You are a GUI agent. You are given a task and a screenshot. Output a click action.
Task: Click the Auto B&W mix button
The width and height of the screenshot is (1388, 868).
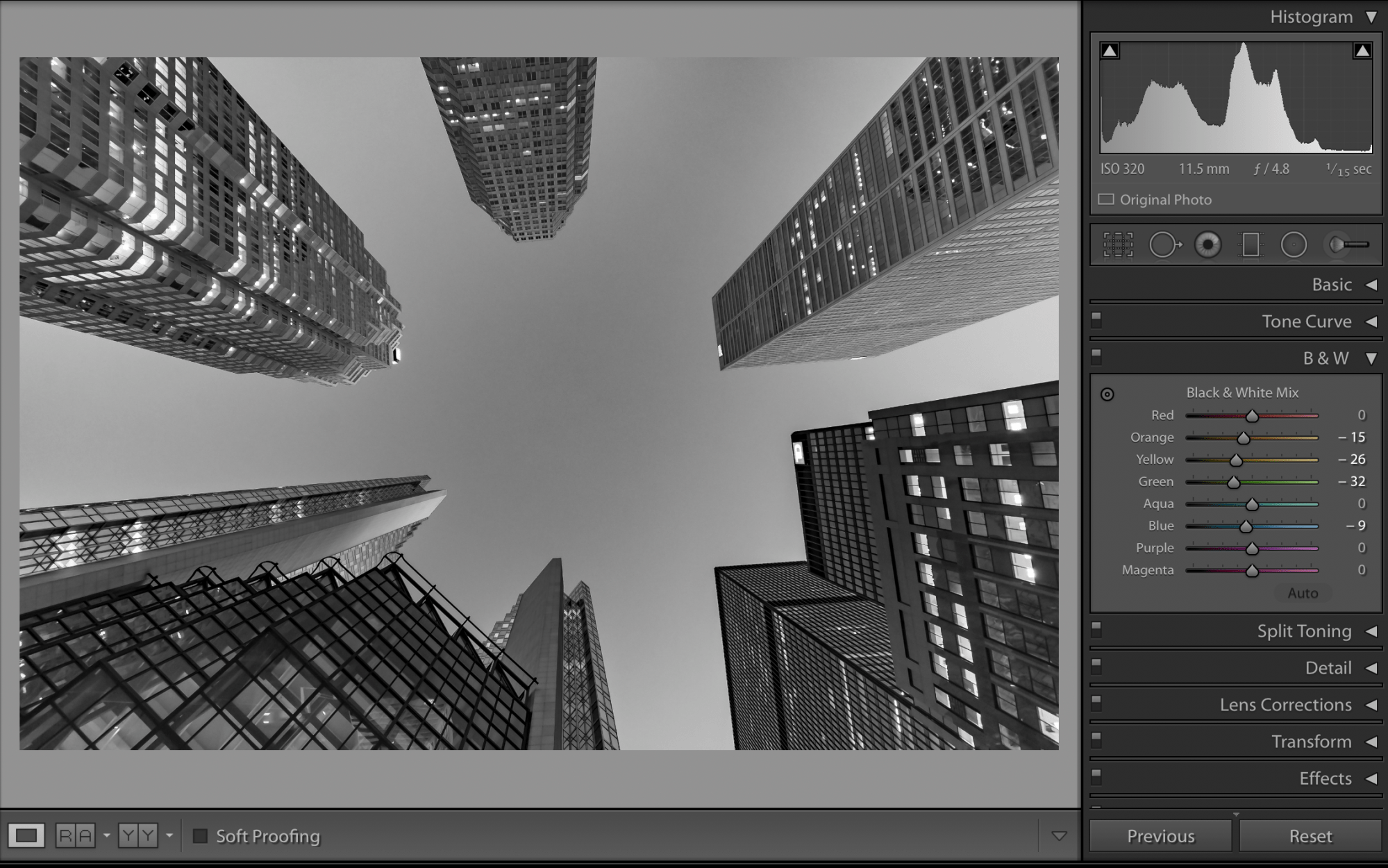1302,593
